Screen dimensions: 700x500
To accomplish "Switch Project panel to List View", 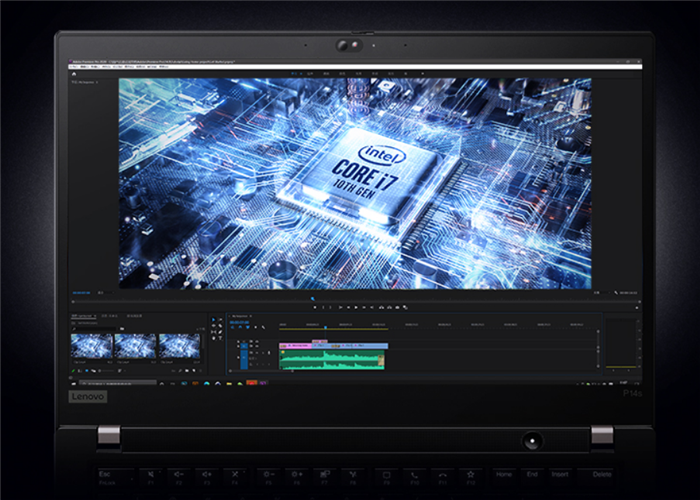I will (x=80, y=371).
